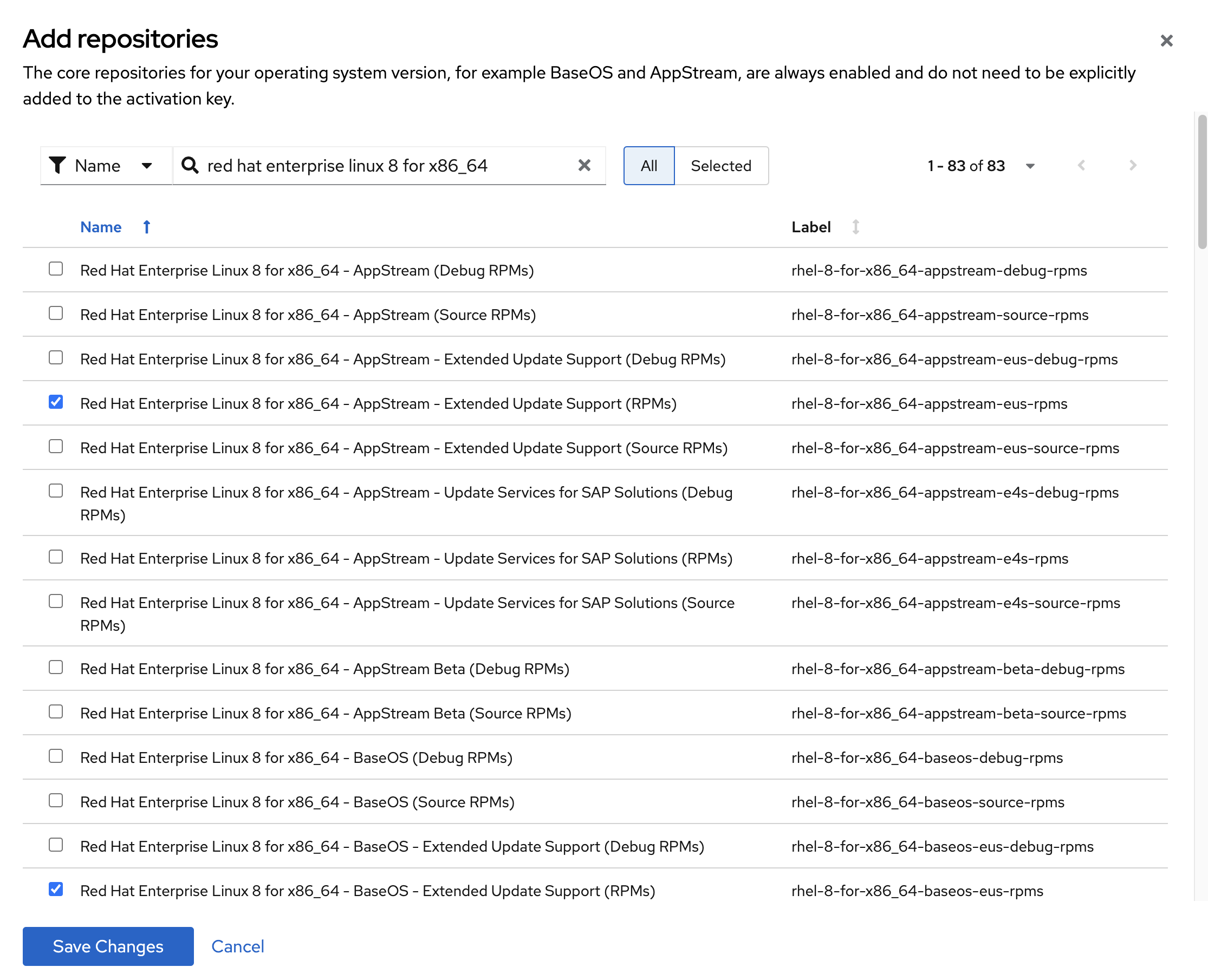
Task: Click label rhel-8-for-x86_64-appstream-eus-source-rpms
Action: click(x=956, y=448)
